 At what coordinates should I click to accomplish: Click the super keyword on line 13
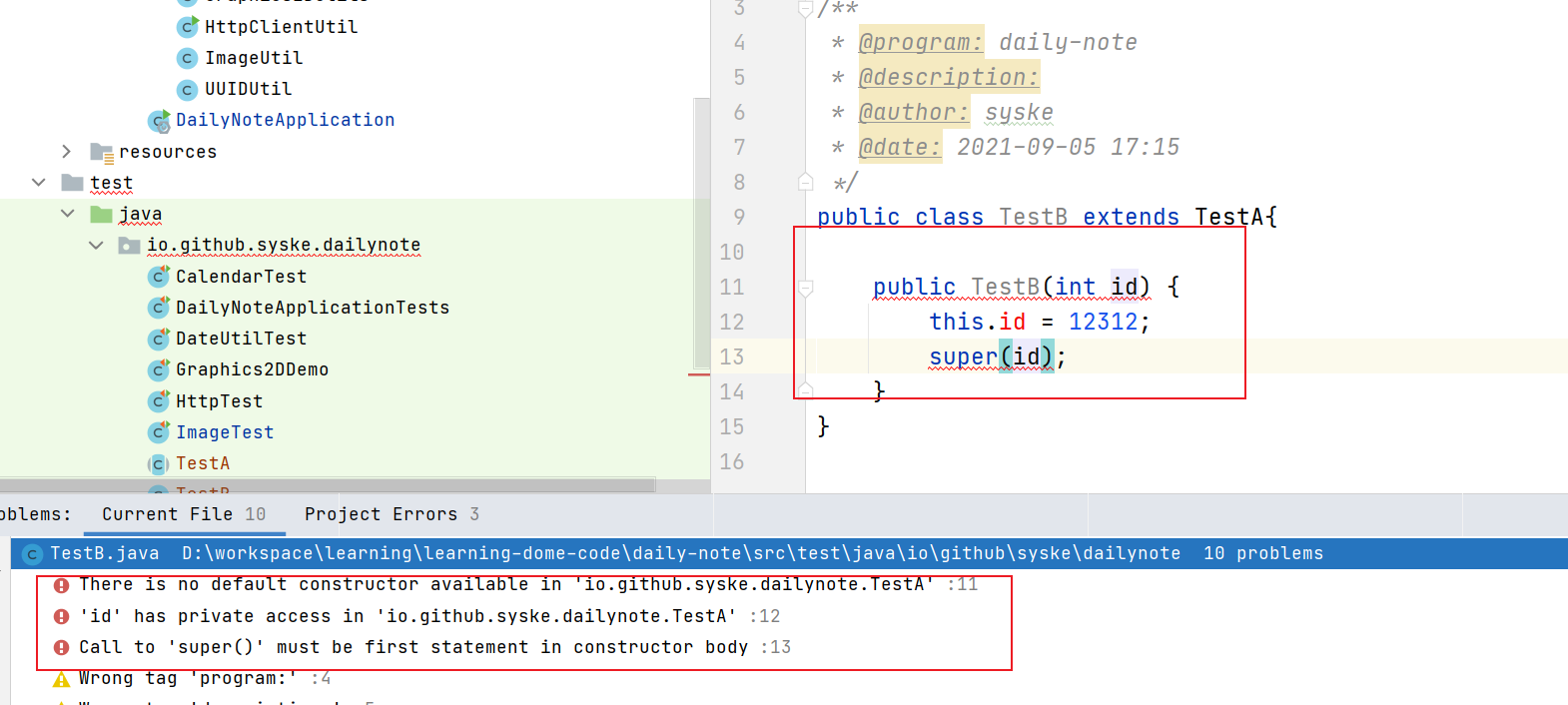pyautogui.click(x=963, y=356)
